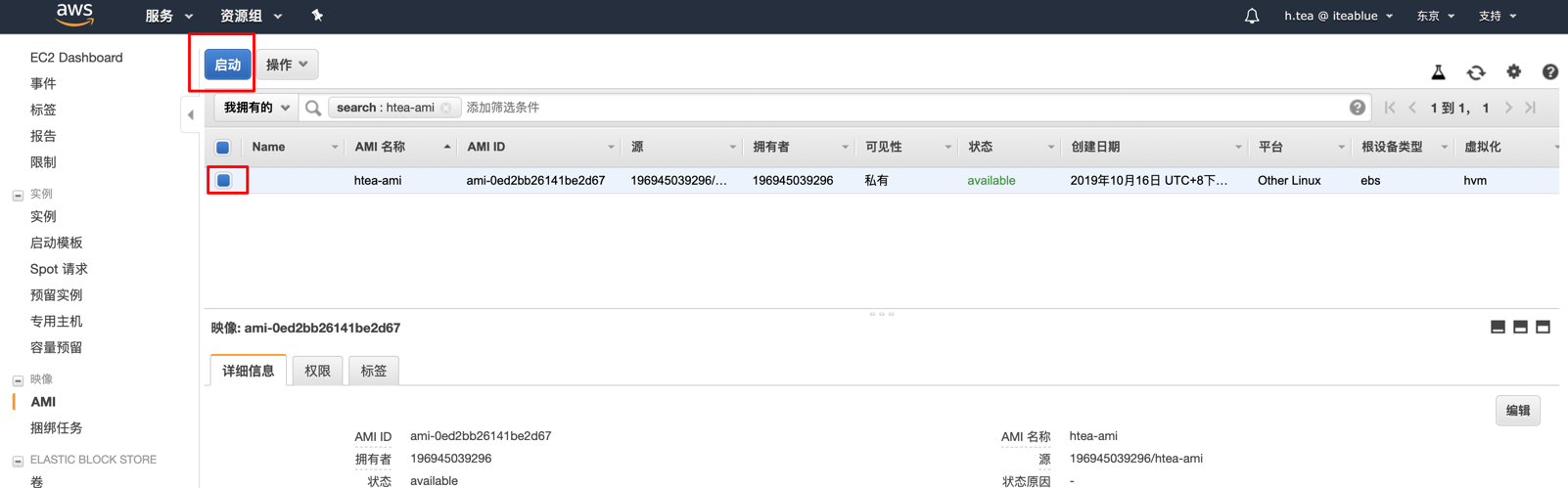This screenshot has height=488, width=1568.
Task: Open table settings gear icon
Action: (1513, 71)
